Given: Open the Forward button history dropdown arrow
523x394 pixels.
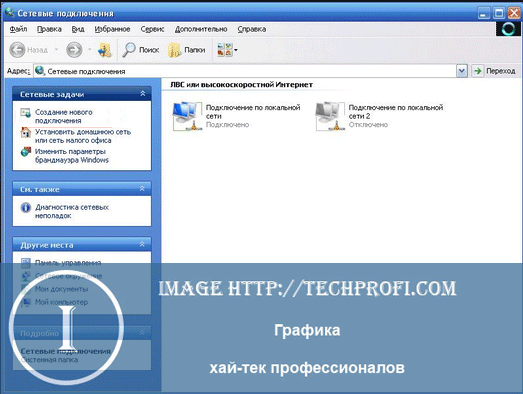Looking at the screenshot, I should (89, 50).
